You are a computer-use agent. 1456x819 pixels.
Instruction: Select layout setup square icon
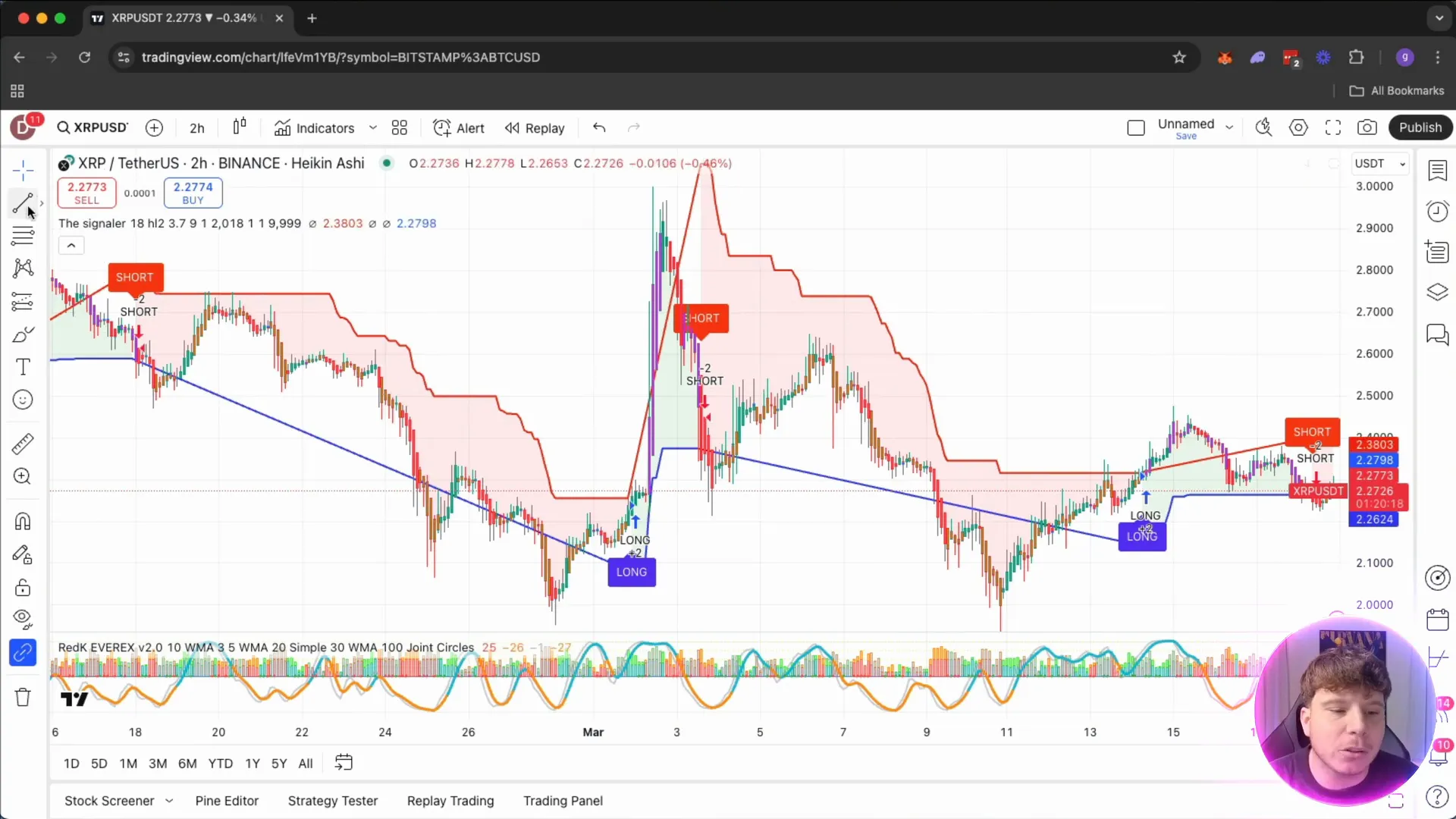1136,128
